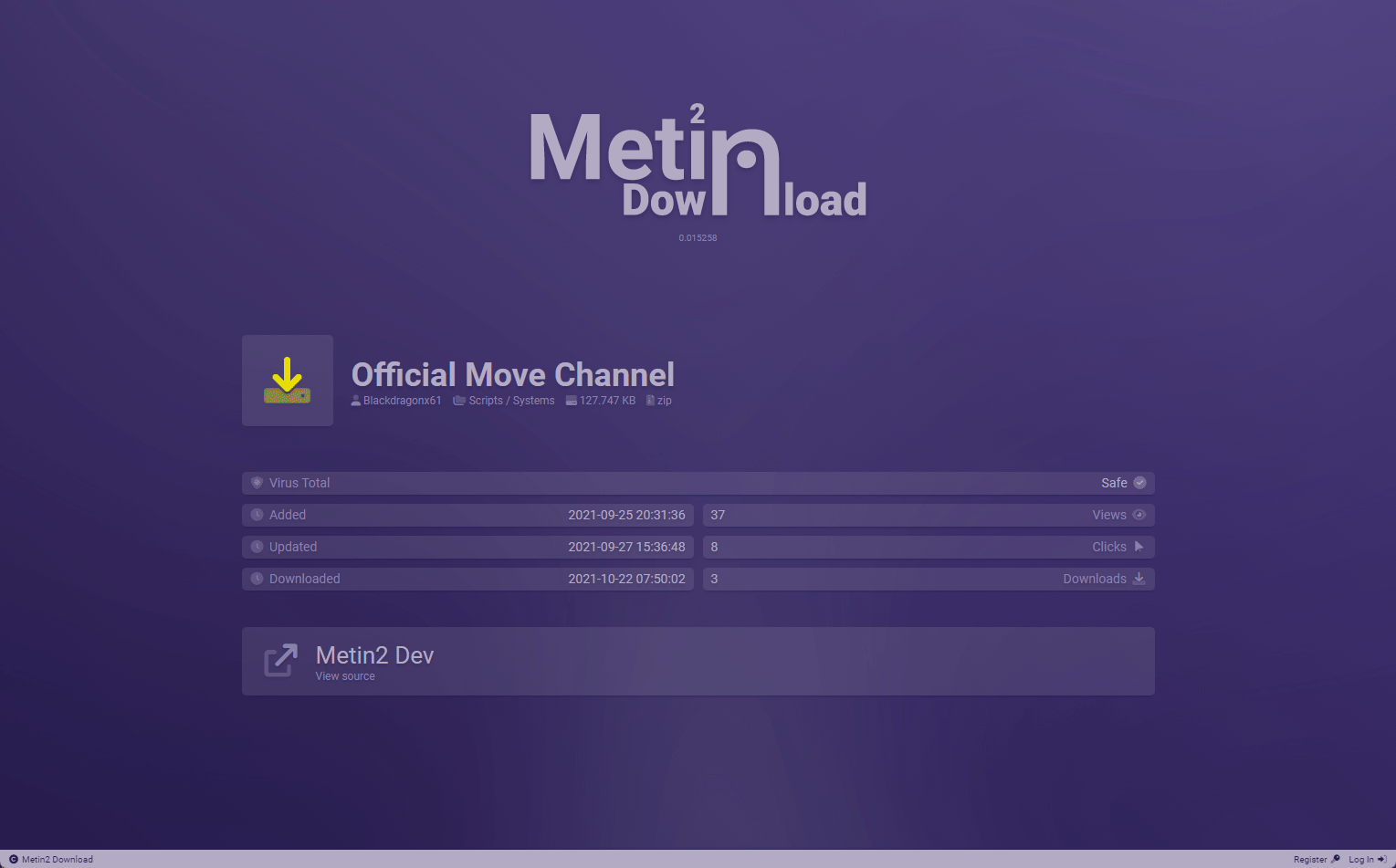Click the View source text
The image size is (1396, 868).
(345, 676)
